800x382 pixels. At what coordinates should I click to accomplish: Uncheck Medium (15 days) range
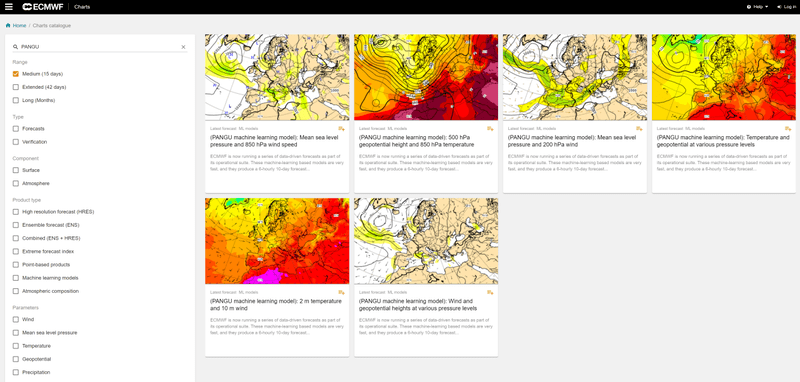pyautogui.click(x=16, y=74)
